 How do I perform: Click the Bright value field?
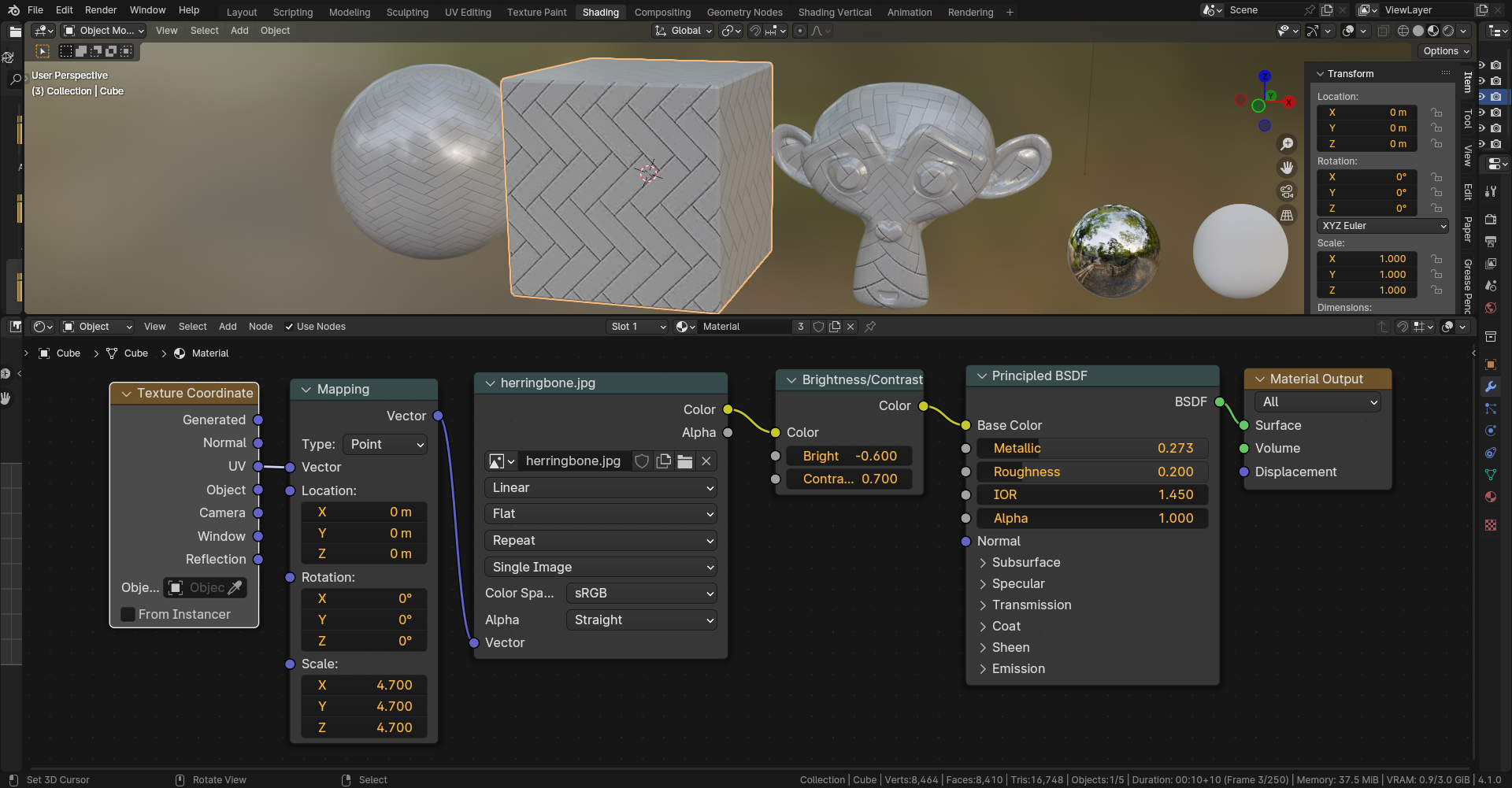click(850, 457)
